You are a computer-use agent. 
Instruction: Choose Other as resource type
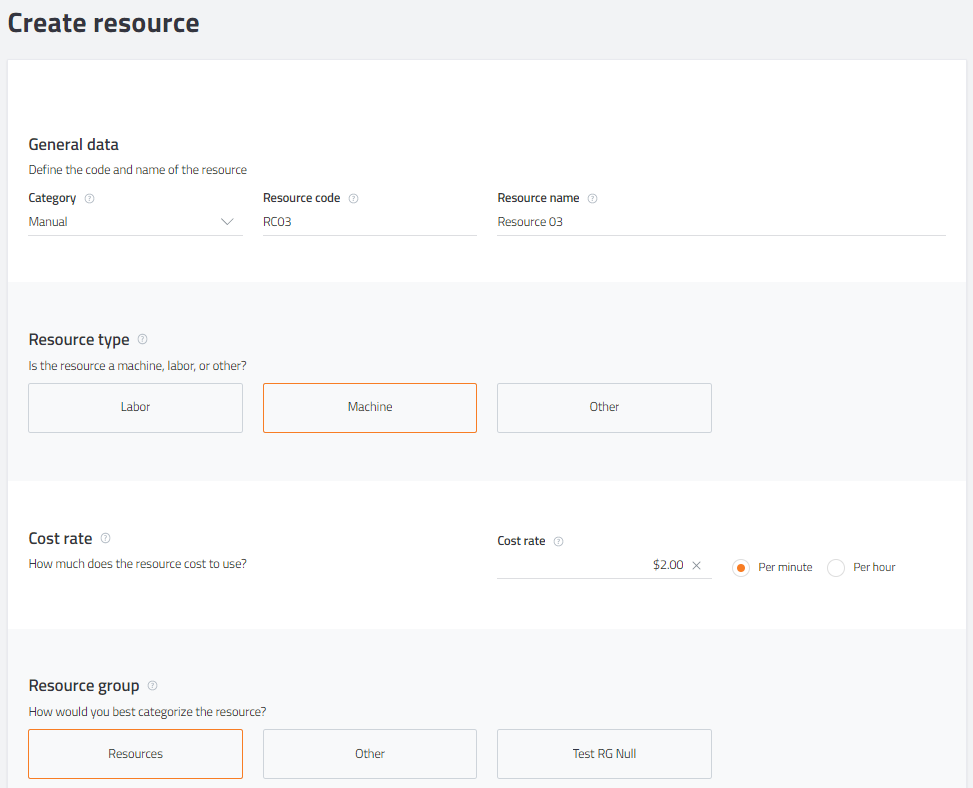coord(604,408)
